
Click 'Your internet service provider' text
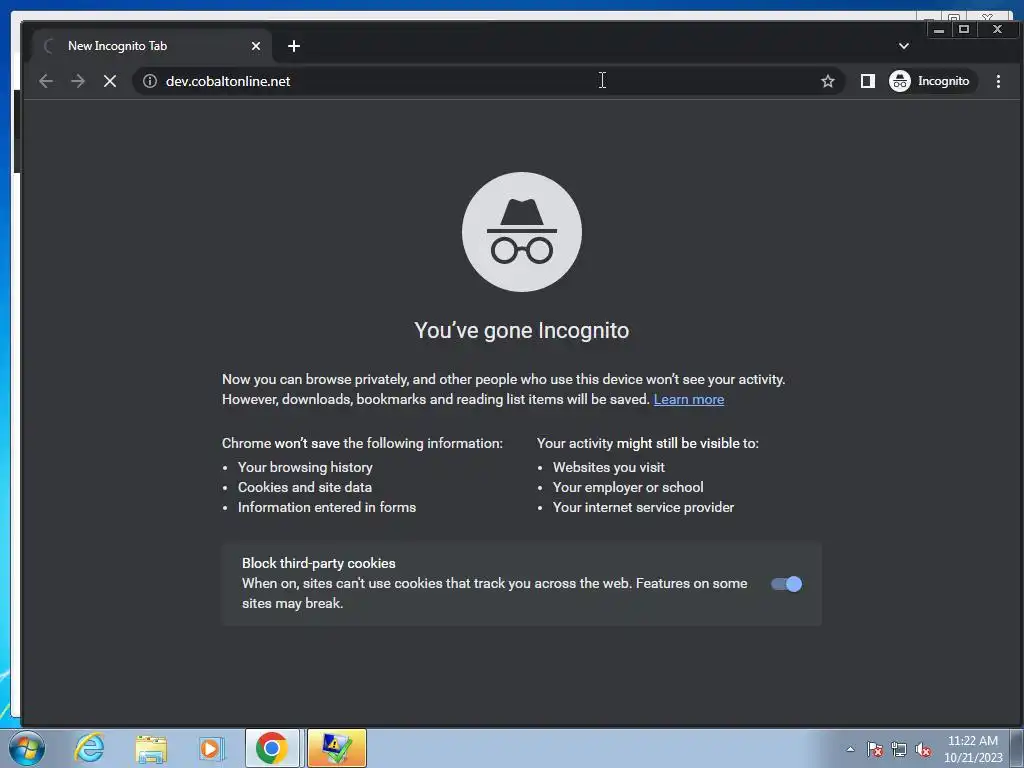coord(643,507)
